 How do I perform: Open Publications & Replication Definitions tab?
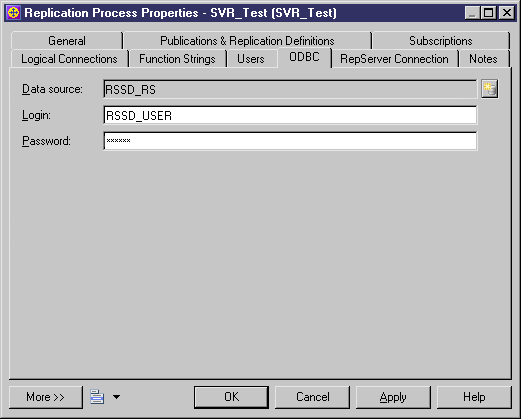247,41
